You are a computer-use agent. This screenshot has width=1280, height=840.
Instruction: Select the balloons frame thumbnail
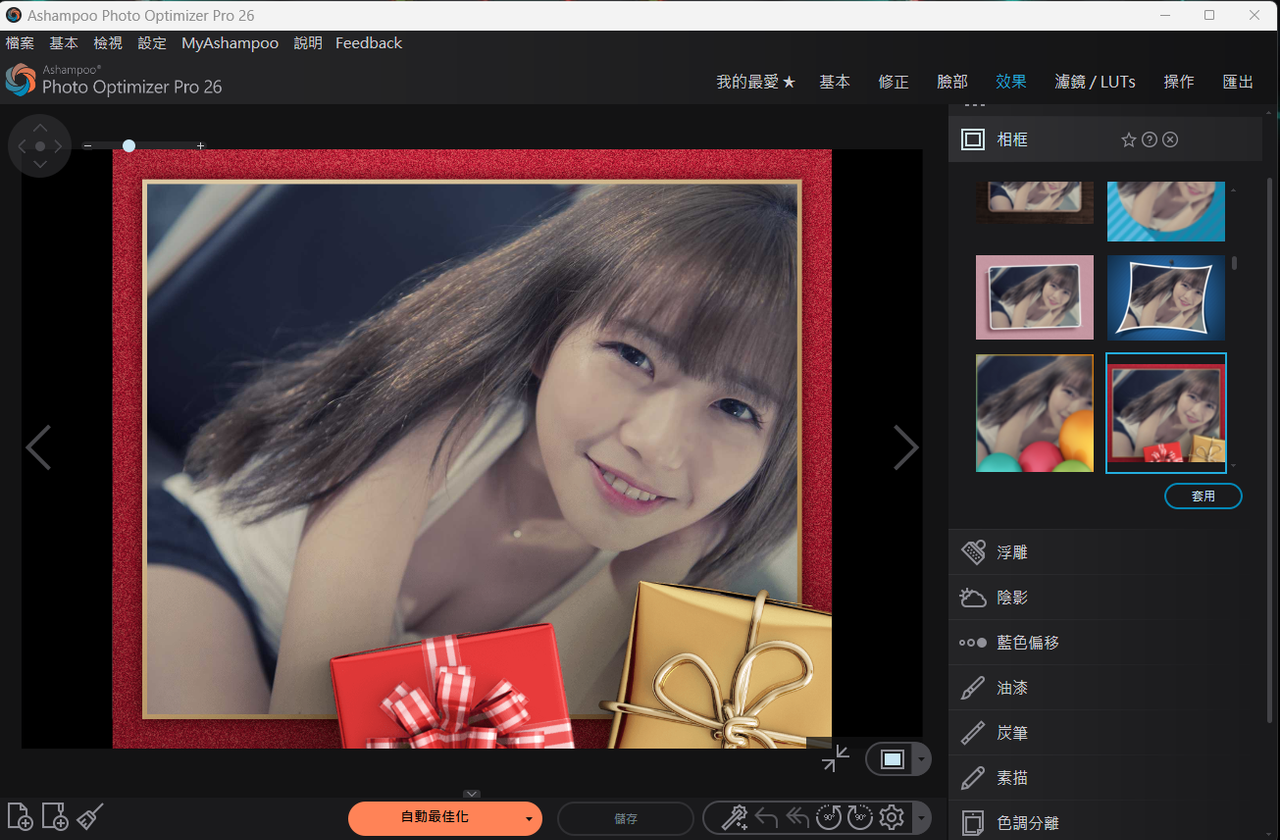pyautogui.click(x=1034, y=413)
